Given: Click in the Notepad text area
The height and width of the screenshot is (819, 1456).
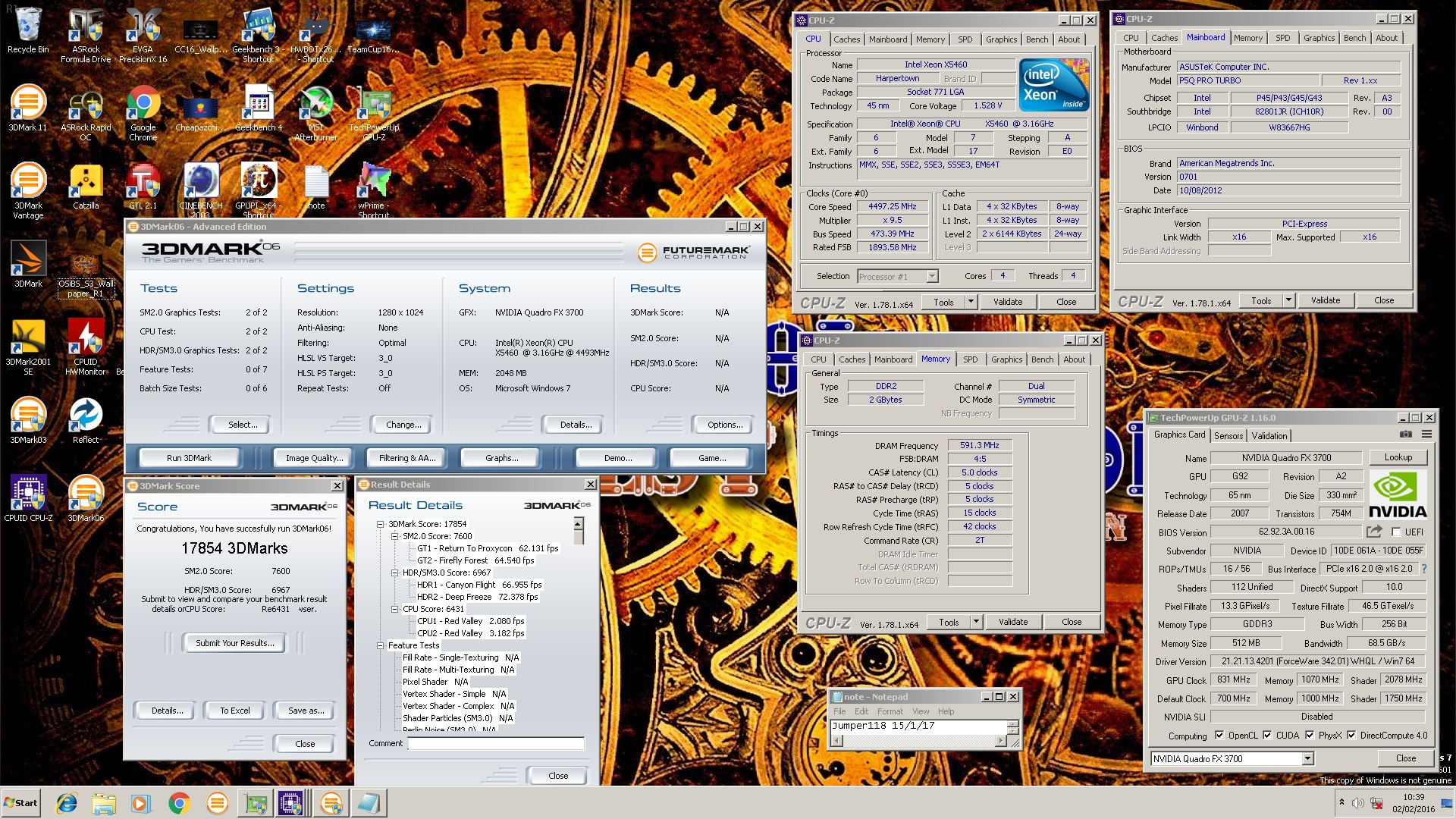Looking at the screenshot, I should 918,726.
